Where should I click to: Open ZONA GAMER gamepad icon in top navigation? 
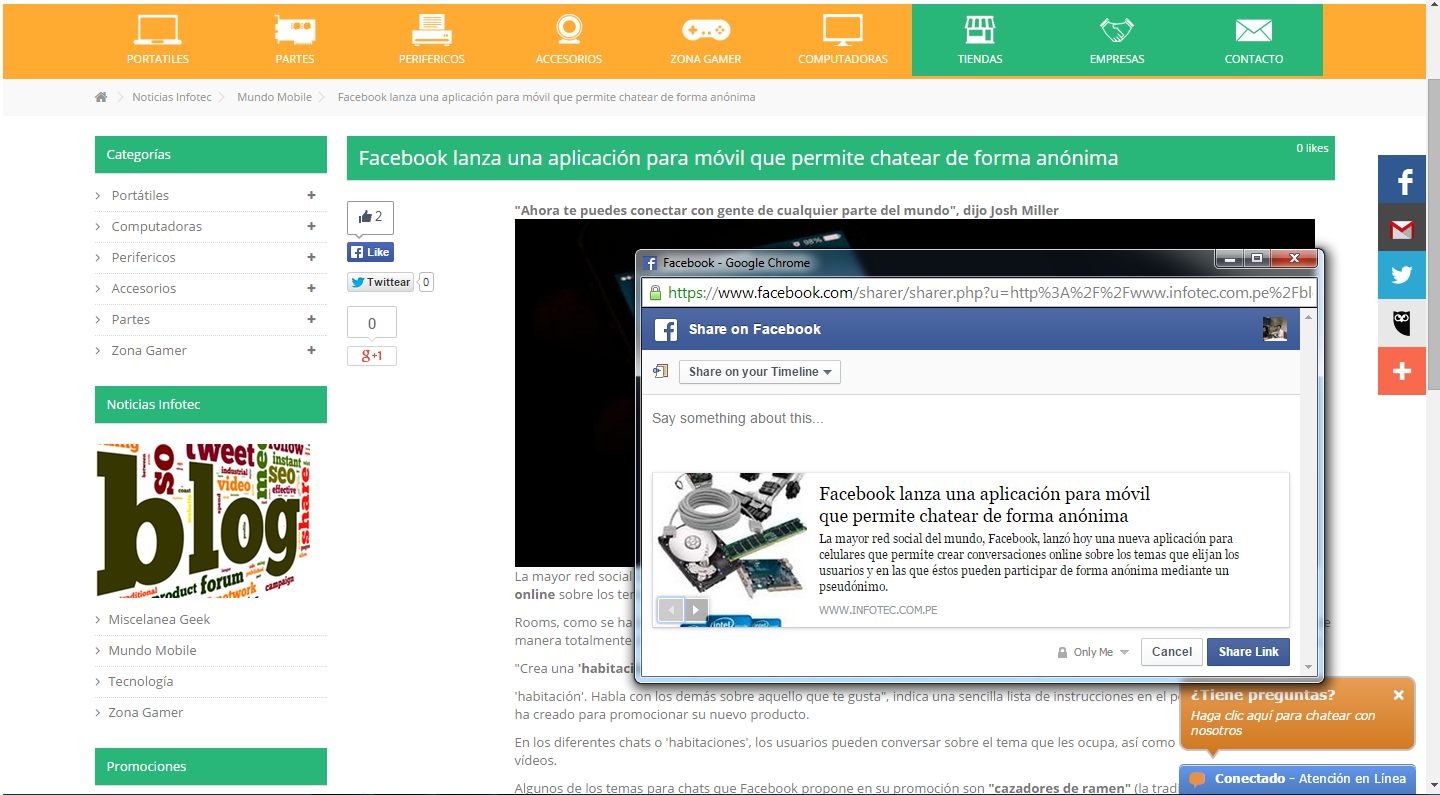point(706,31)
